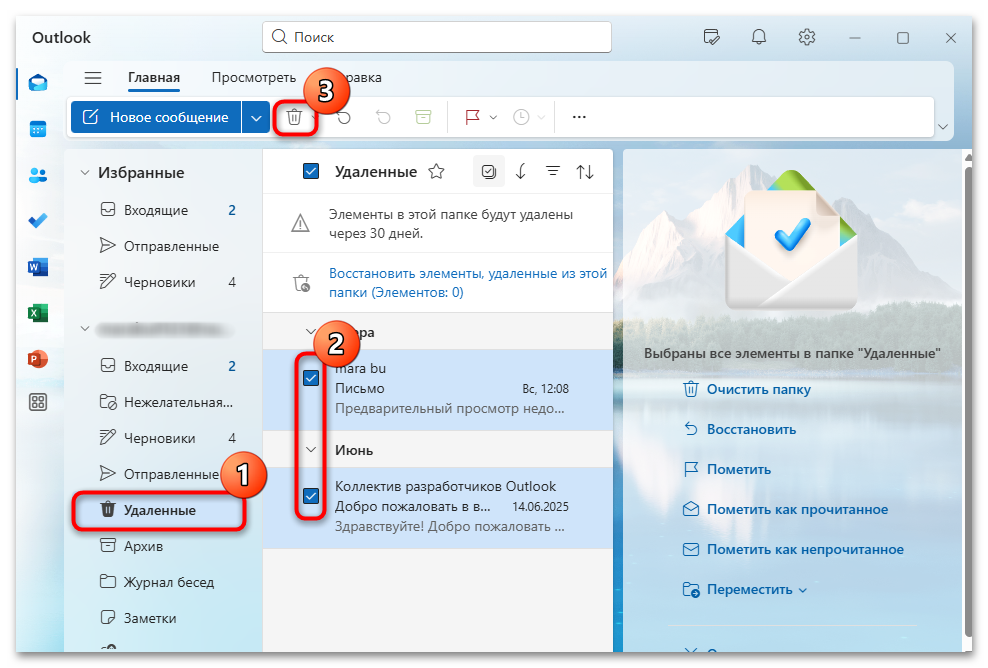This screenshot has height=668, width=988.
Task: Open the Новое сообщение dropdown arrow
Action: point(256,118)
